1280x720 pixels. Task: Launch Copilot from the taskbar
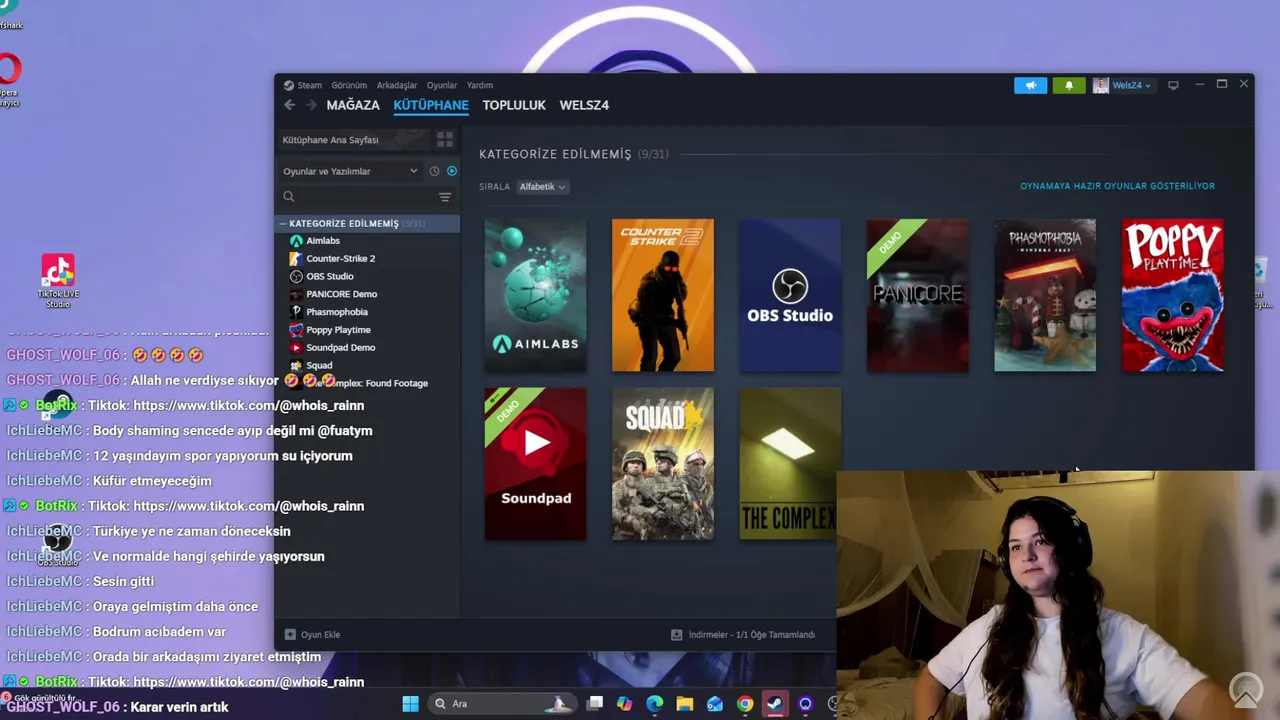[x=625, y=704]
